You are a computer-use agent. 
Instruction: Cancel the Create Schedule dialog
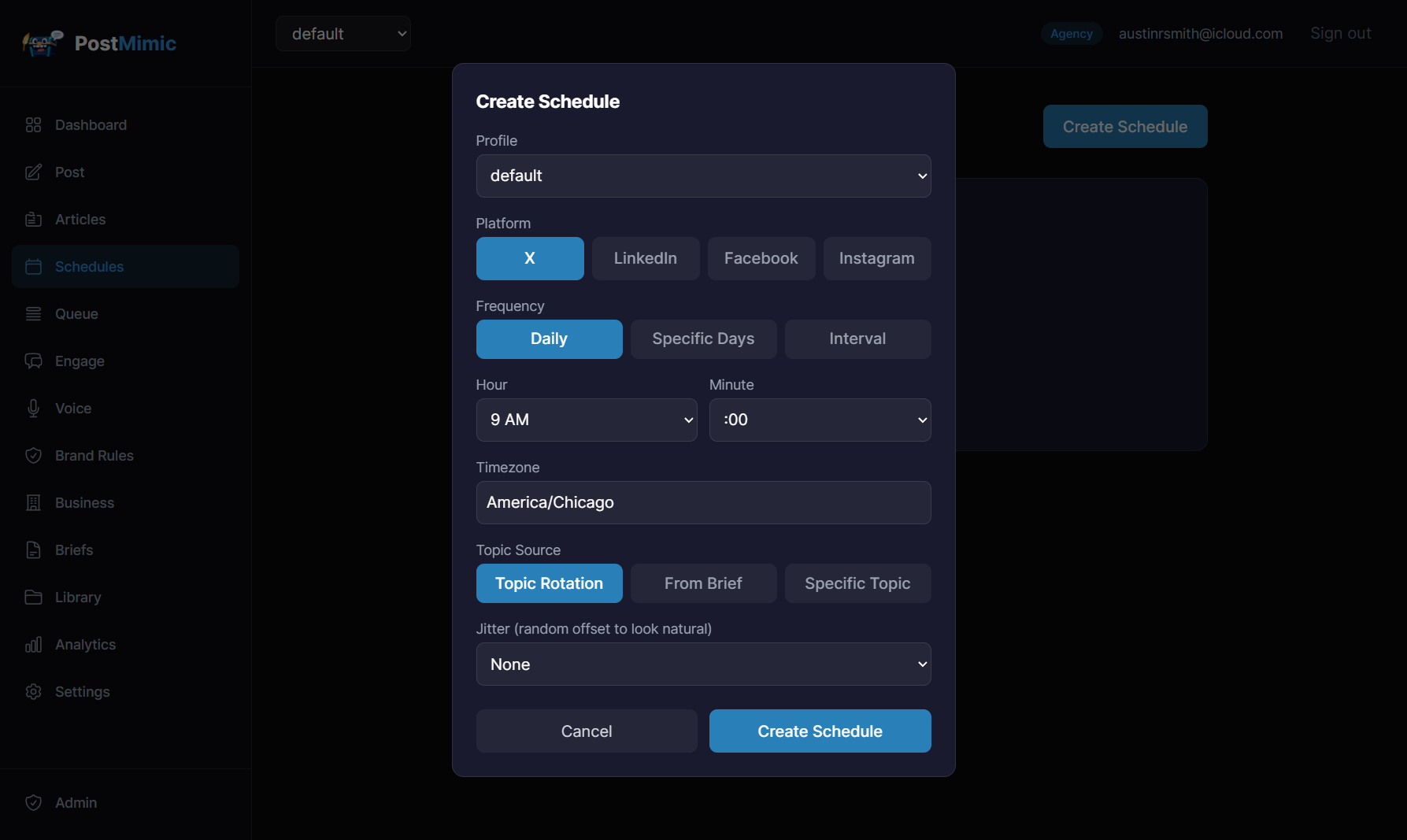click(587, 731)
